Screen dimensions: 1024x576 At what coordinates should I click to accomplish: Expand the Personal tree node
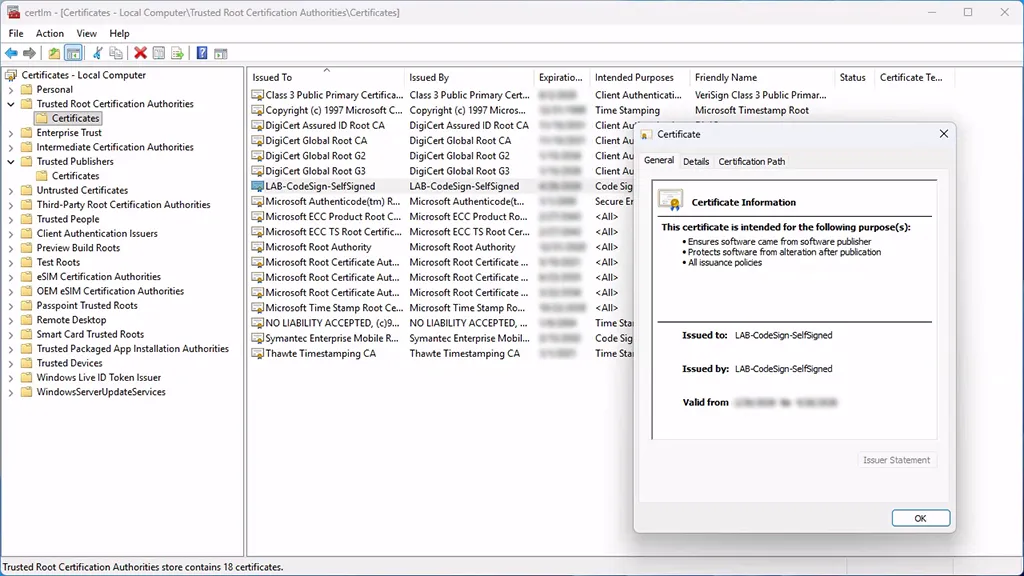[10, 90]
